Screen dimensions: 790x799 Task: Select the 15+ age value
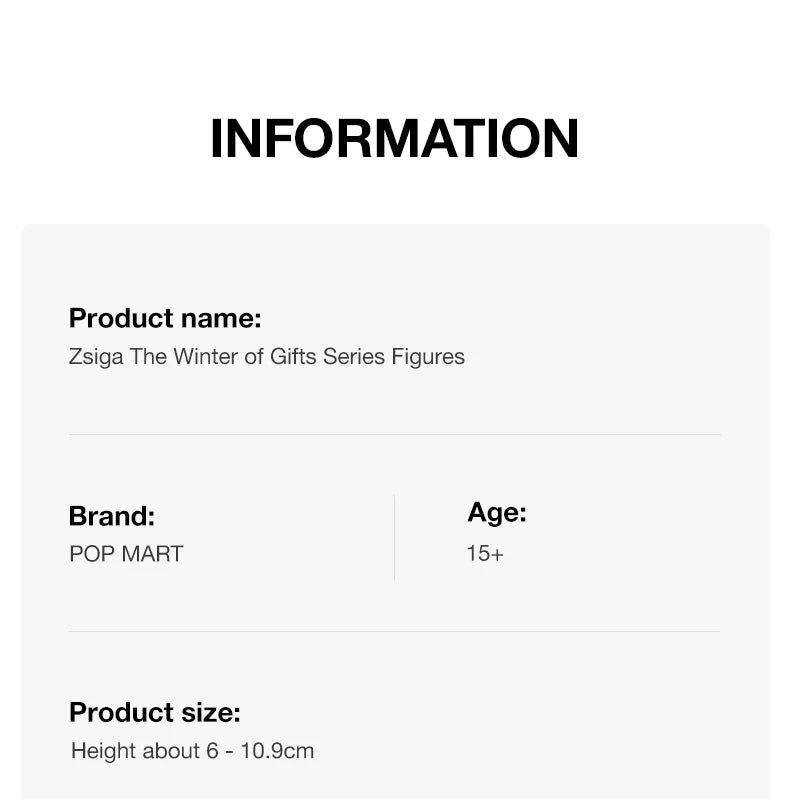[485, 554]
